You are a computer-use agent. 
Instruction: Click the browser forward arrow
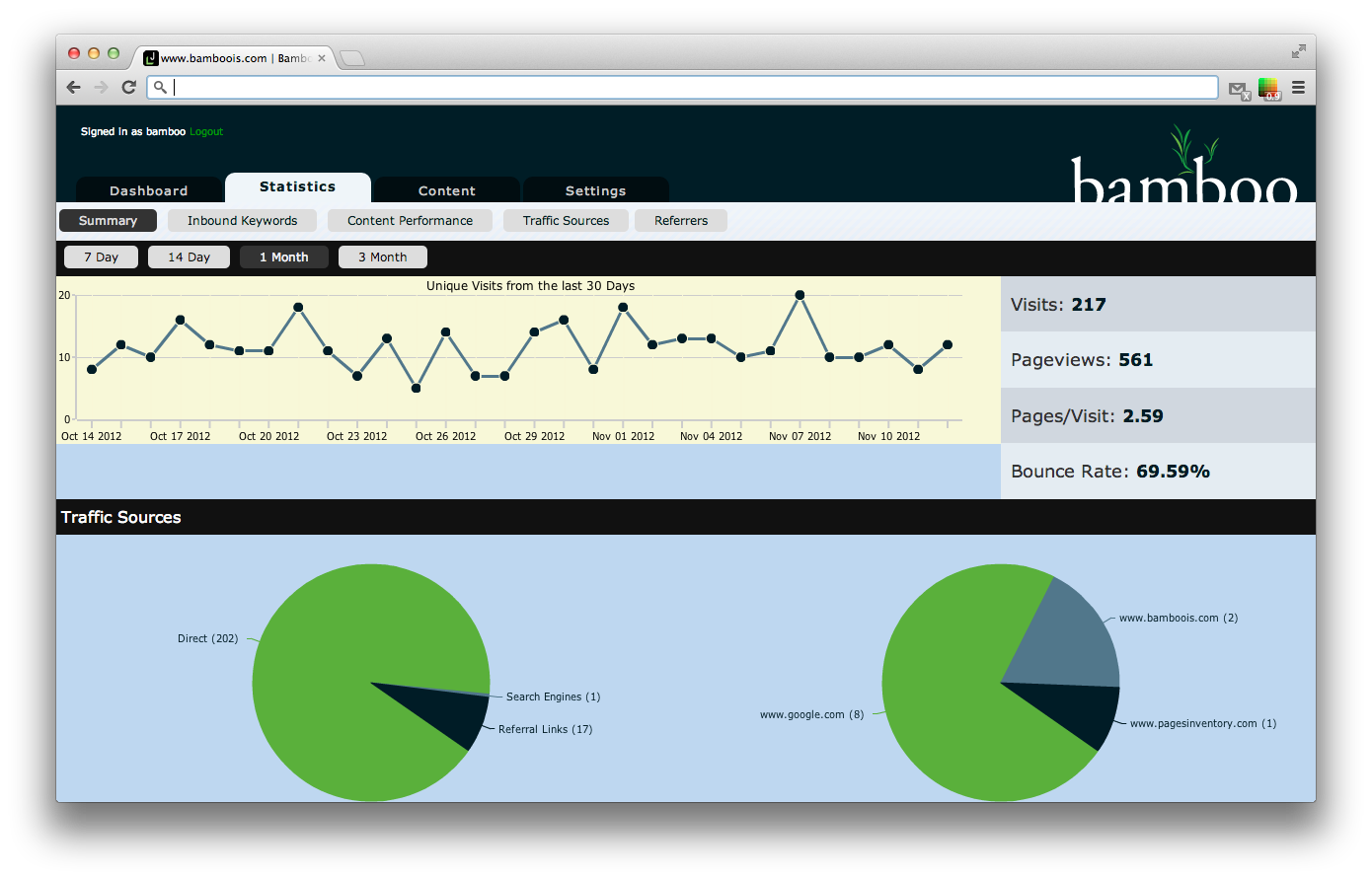click(x=101, y=88)
